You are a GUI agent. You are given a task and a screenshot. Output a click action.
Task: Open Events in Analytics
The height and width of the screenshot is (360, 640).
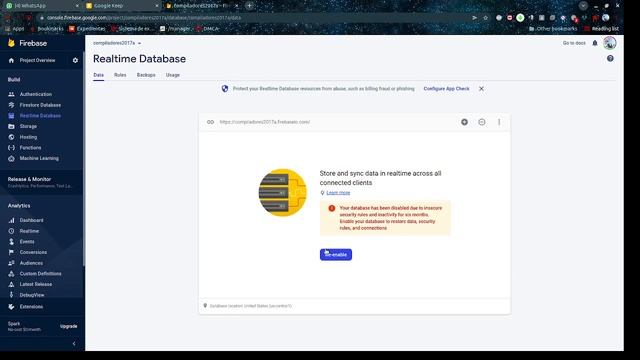coord(27,242)
